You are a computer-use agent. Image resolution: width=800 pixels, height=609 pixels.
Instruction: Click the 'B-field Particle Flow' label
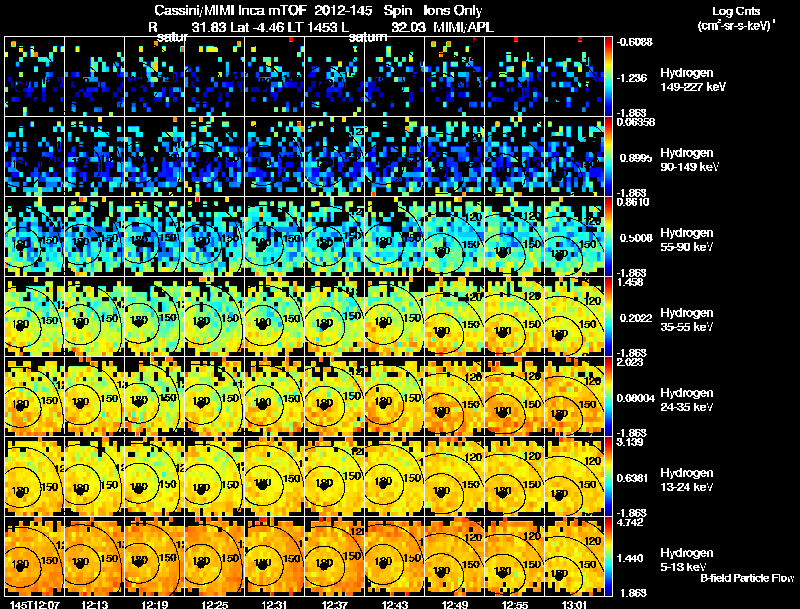click(x=747, y=578)
